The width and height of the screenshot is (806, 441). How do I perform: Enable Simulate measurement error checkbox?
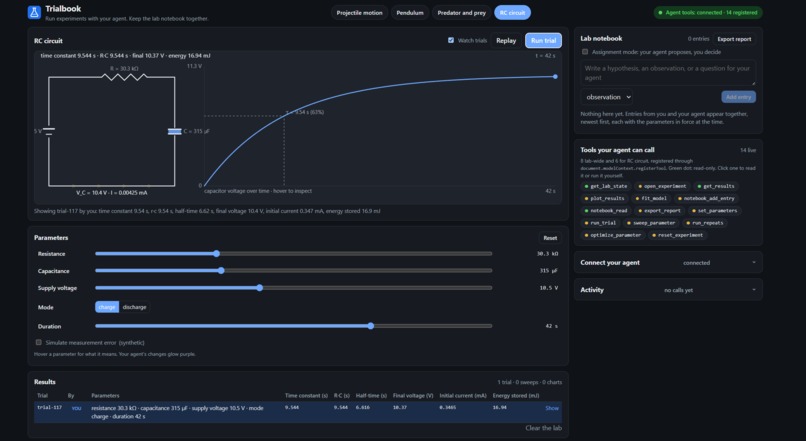[39, 342]
